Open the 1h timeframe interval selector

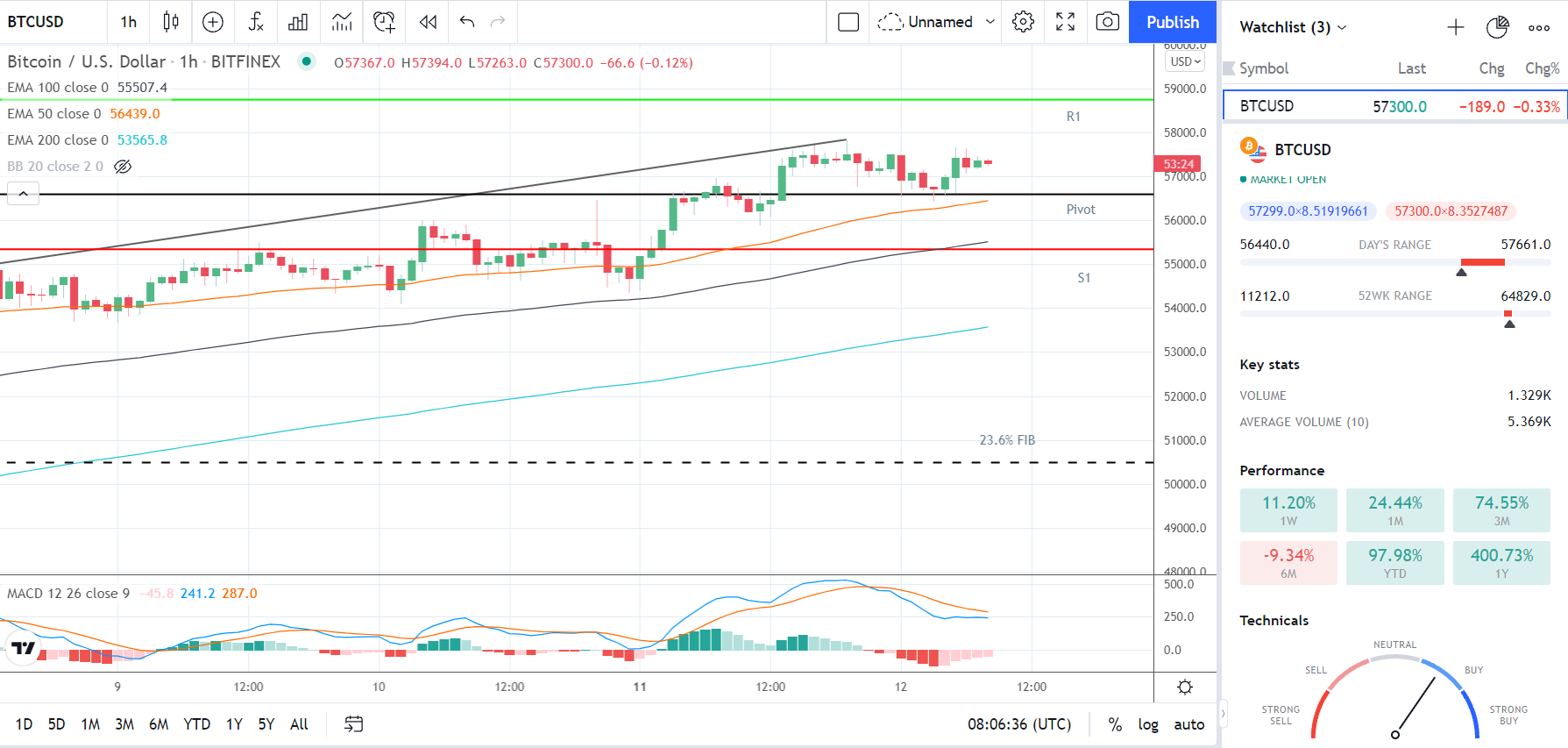coord(129,22)
